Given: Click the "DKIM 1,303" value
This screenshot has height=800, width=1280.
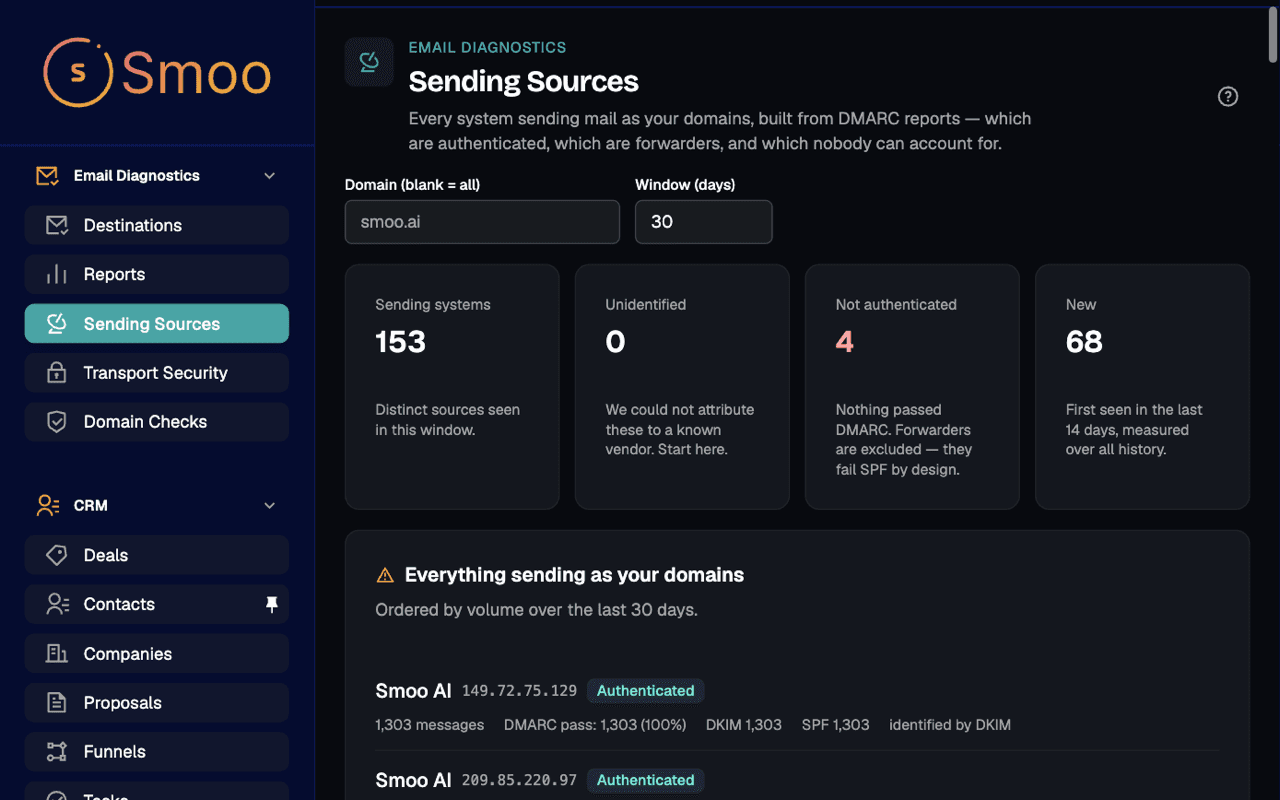Looking at the screenshot, I should tap(744, 725).
